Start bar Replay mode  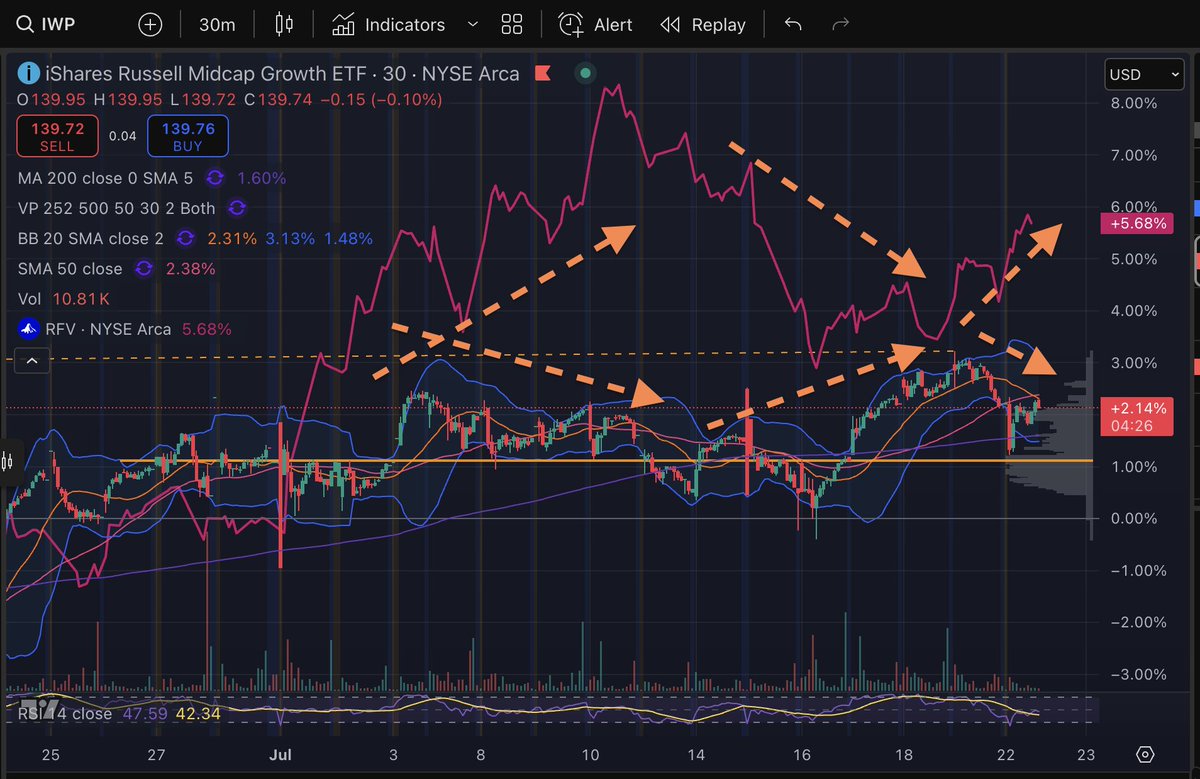tap(703, 24)
